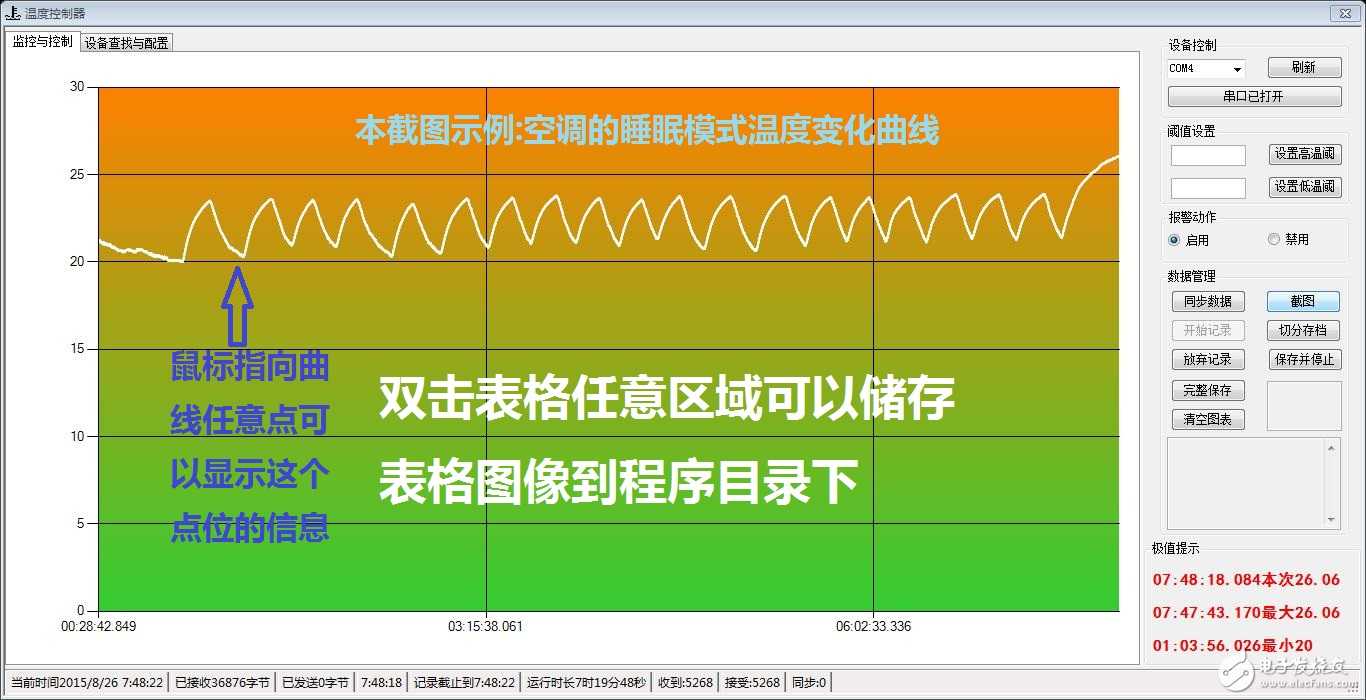
Task: Click the 收到:5268 status entry
Action: coord(685,683)
